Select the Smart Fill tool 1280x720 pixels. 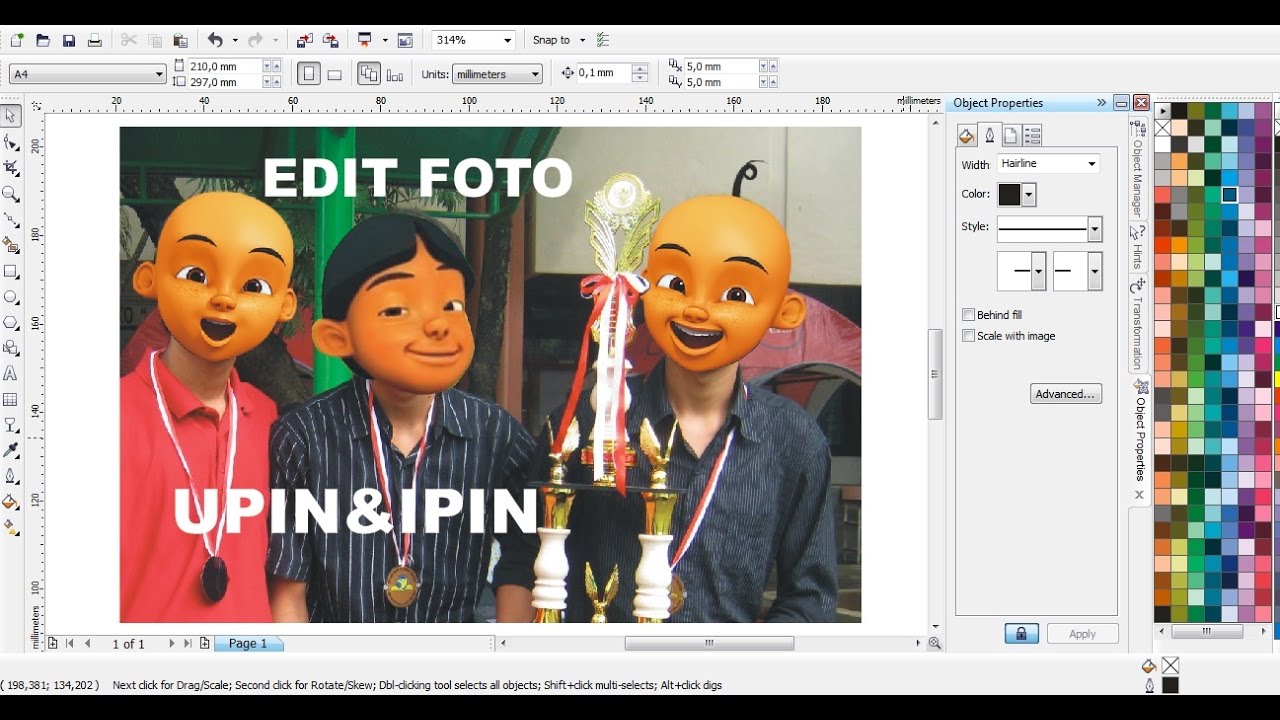click(11, 245)
